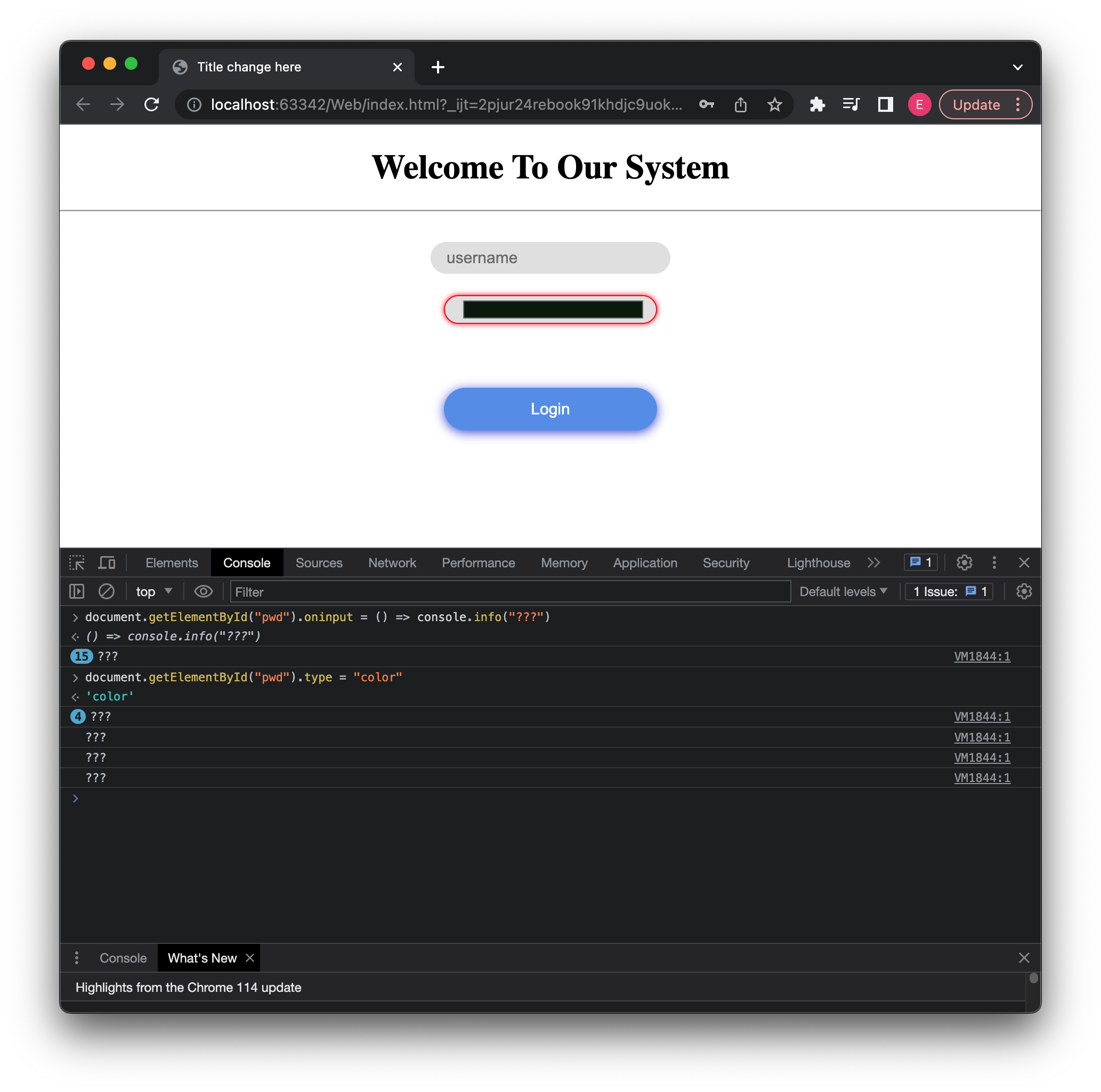Click the console Filter field

[510, 592]
